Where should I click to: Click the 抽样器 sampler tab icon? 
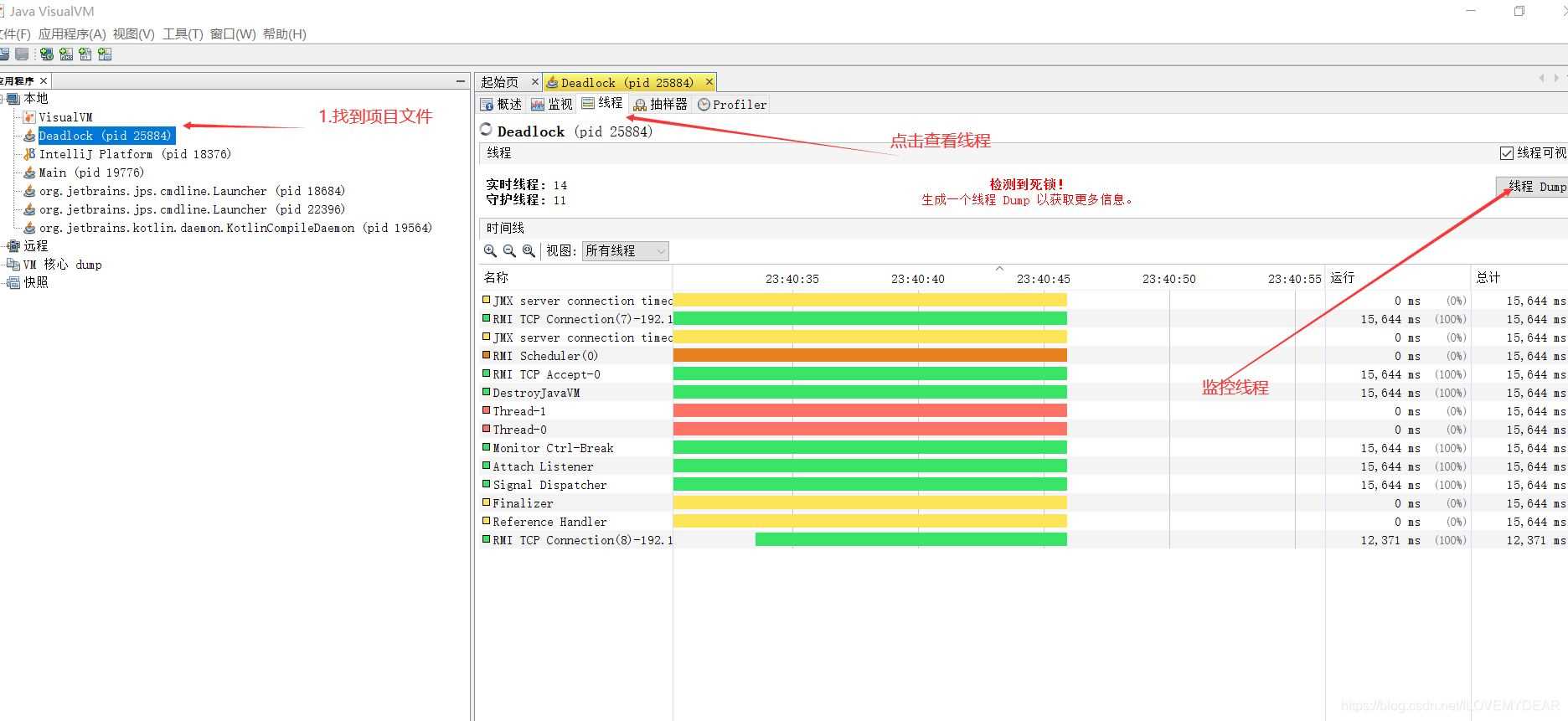click(x=640, y=105)
